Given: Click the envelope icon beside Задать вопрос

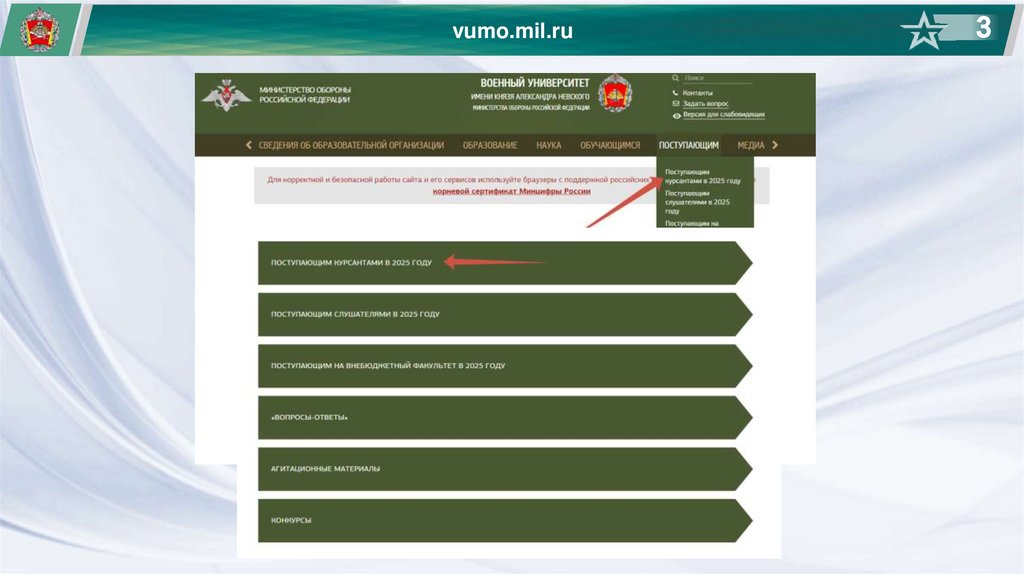Looking at the screenshot, I should (676, 103).
